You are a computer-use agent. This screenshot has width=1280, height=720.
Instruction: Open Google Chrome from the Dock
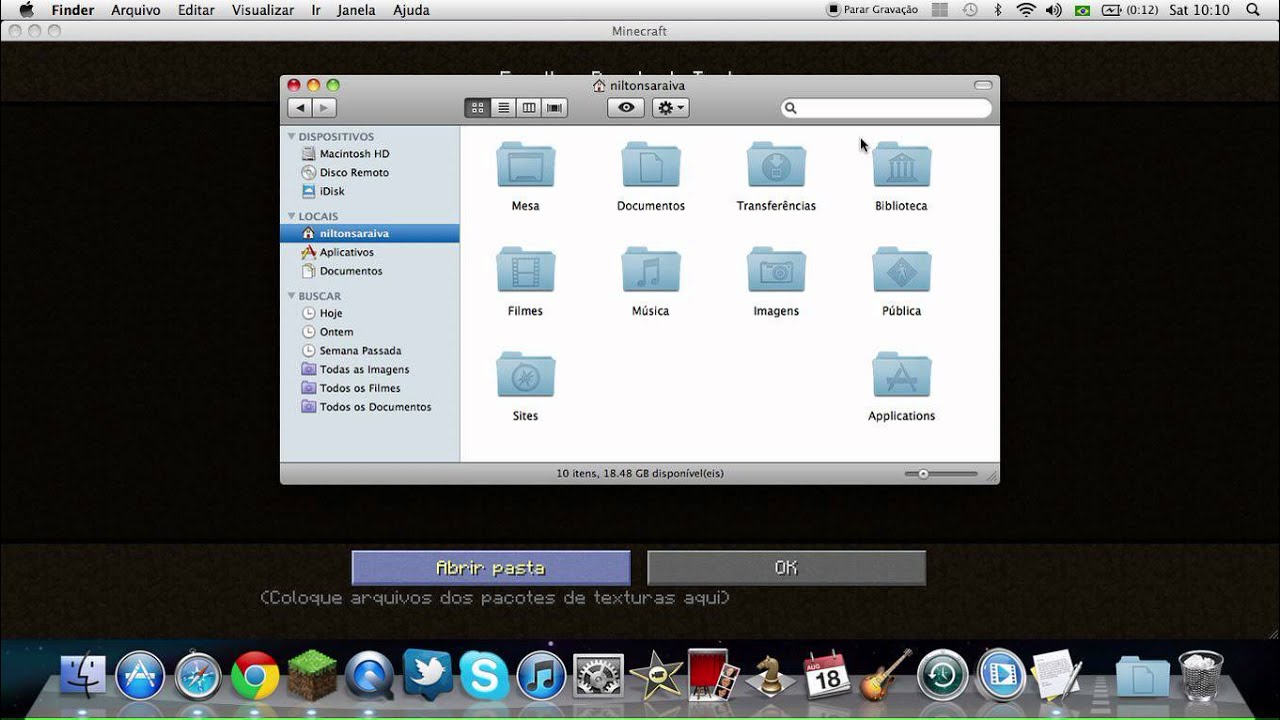(255, 676)
